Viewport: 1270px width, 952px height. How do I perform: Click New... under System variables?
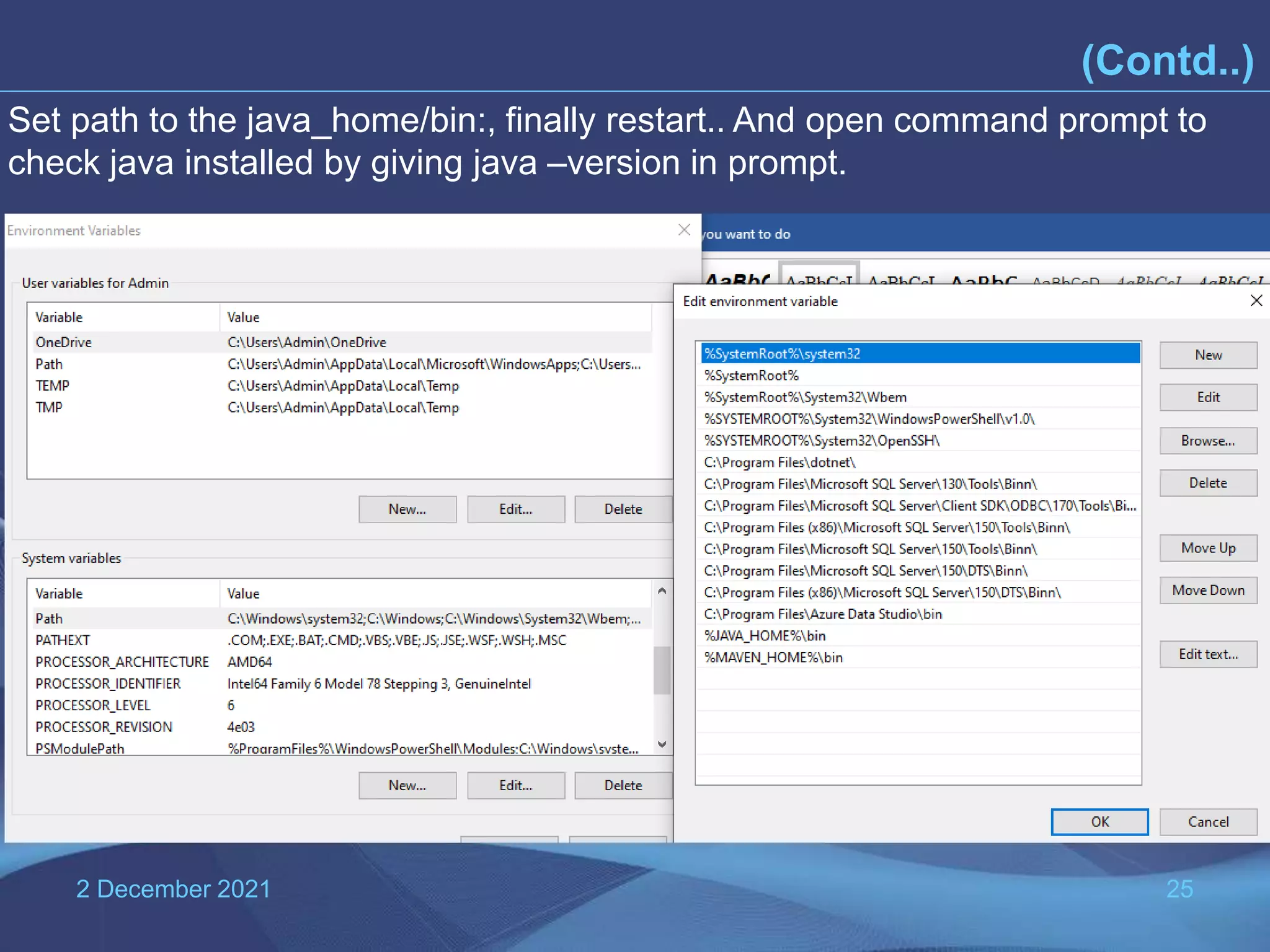click(407, 785)
